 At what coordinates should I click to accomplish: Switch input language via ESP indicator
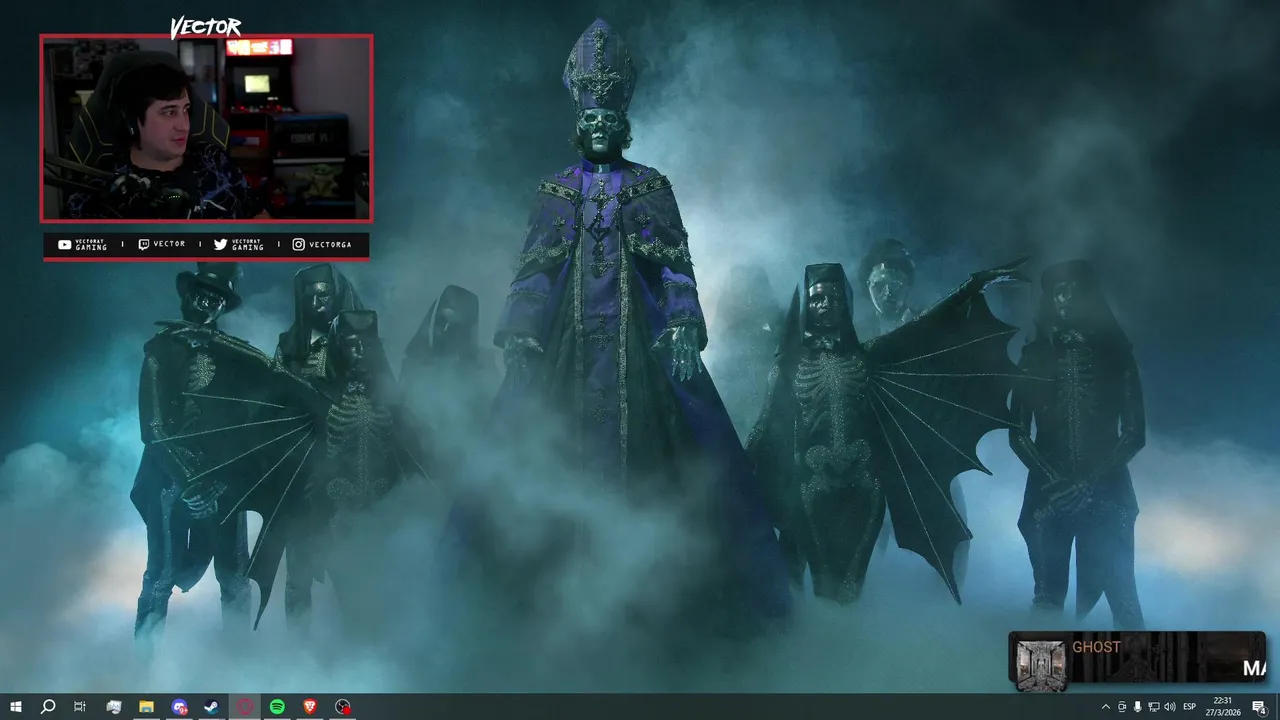(x=1190, y=707)
